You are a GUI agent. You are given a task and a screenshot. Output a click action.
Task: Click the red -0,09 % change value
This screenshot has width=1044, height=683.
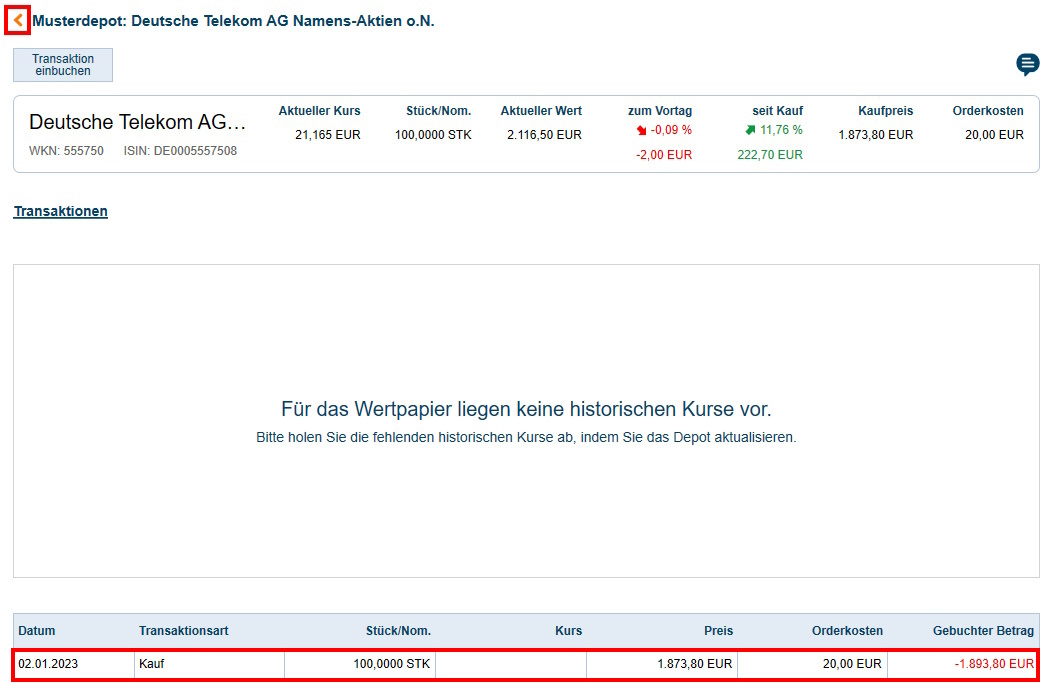[671, 130]
